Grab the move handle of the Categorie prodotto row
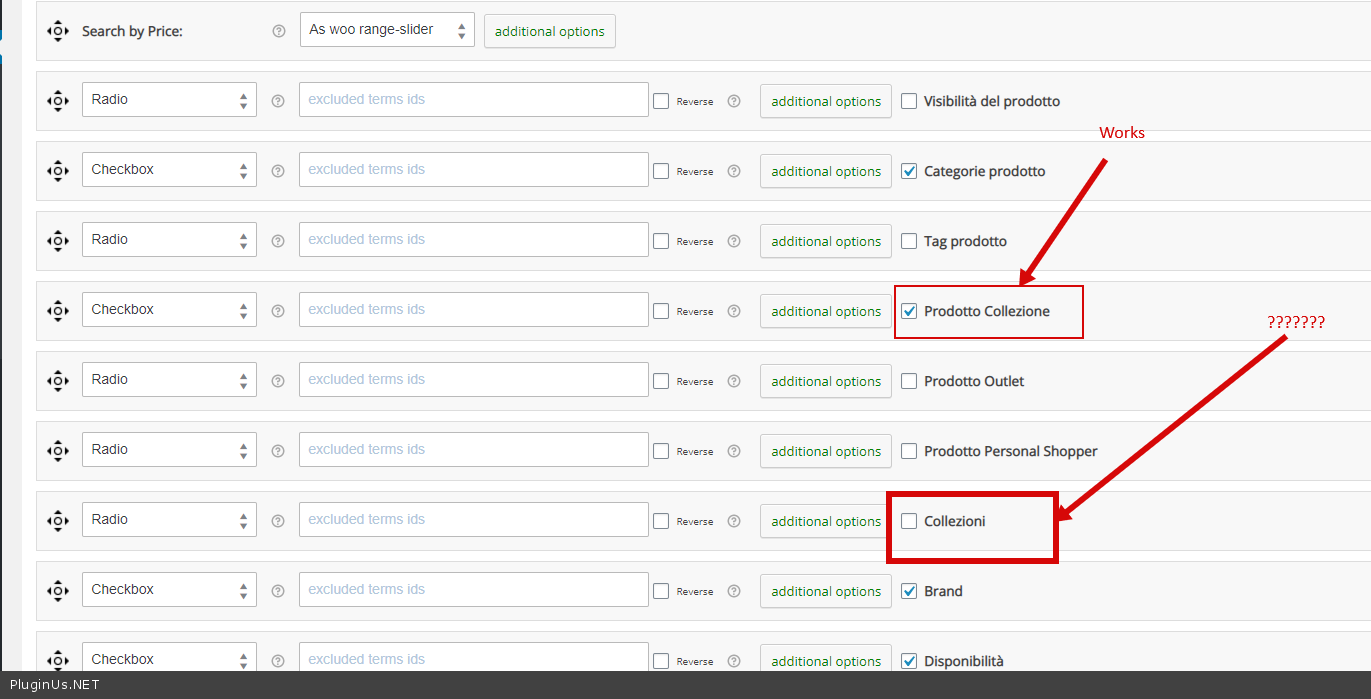This screenshot has height=699, width=1371. tap(58, 171)
